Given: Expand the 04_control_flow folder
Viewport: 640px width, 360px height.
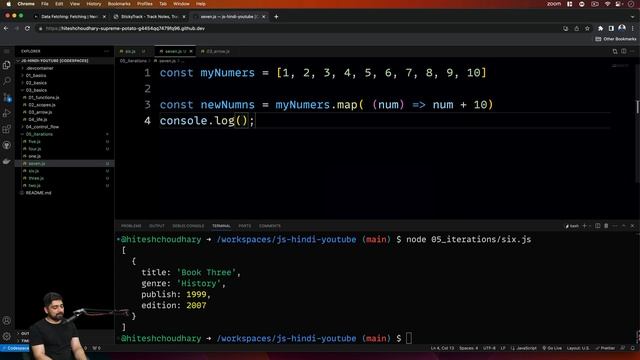Looking at the screenshot, I should click(x=42, y=127).
